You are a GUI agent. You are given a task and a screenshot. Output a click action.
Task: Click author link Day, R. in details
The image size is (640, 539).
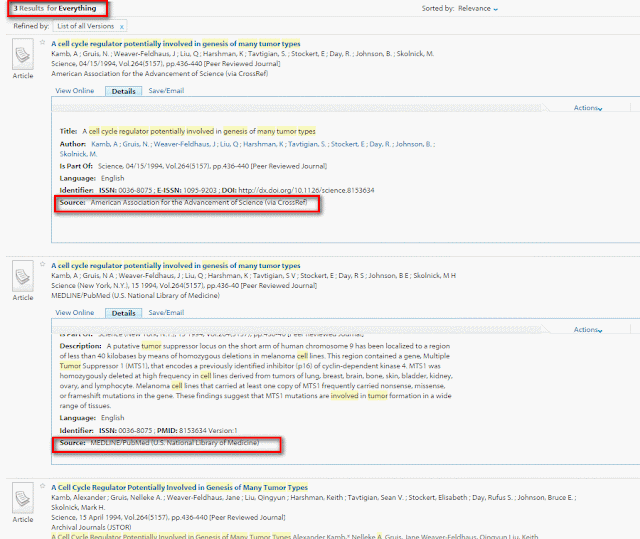[x=380, y=144]
